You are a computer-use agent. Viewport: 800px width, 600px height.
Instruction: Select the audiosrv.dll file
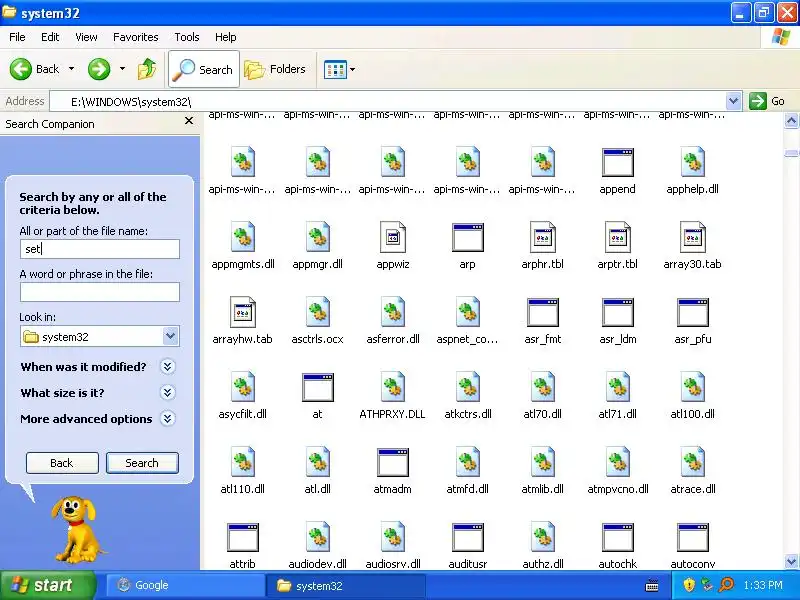point(393,545)
